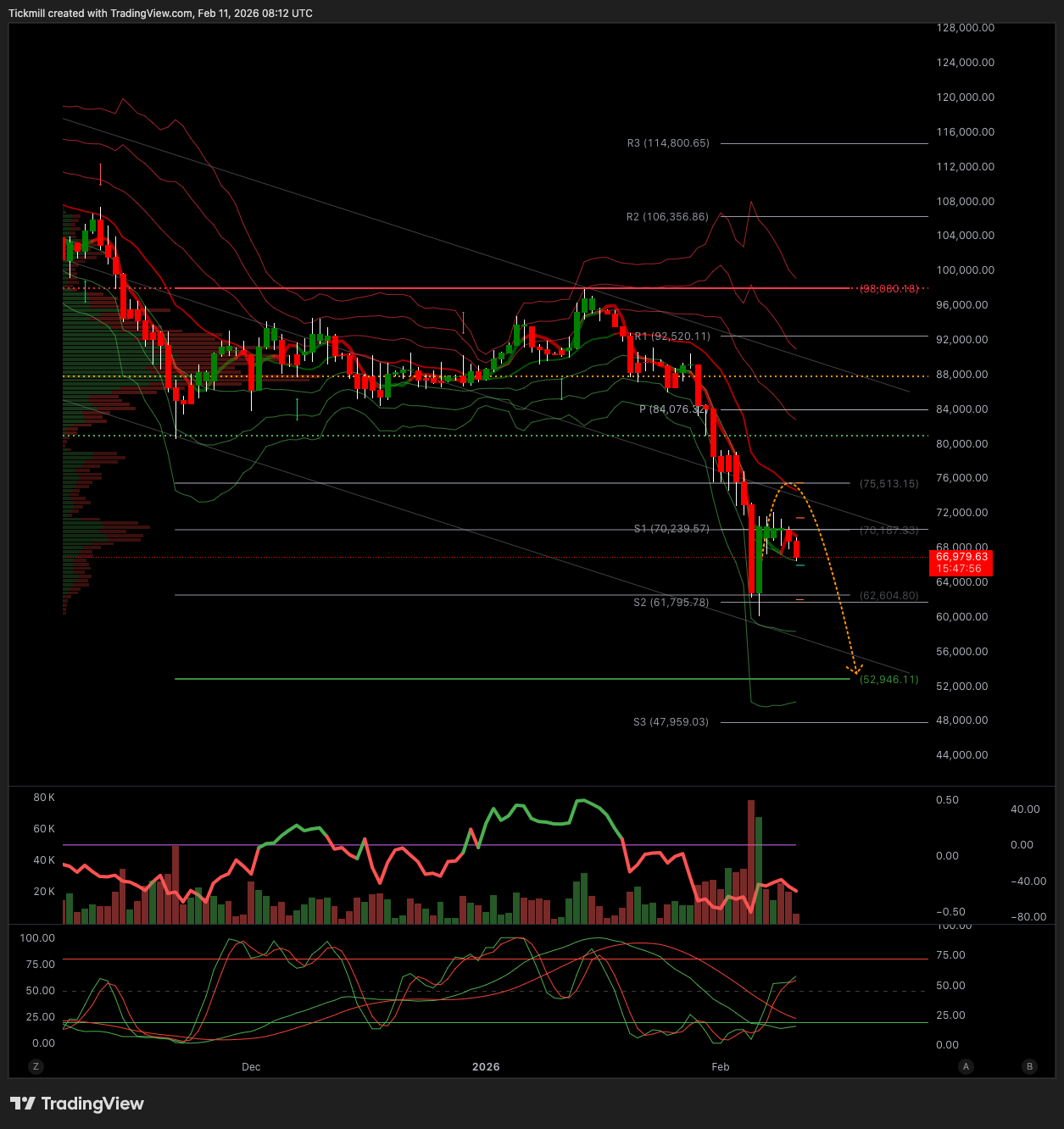Click the A auto-scale button
Screen dimensions: 1064x1129
coord(966,1066)
